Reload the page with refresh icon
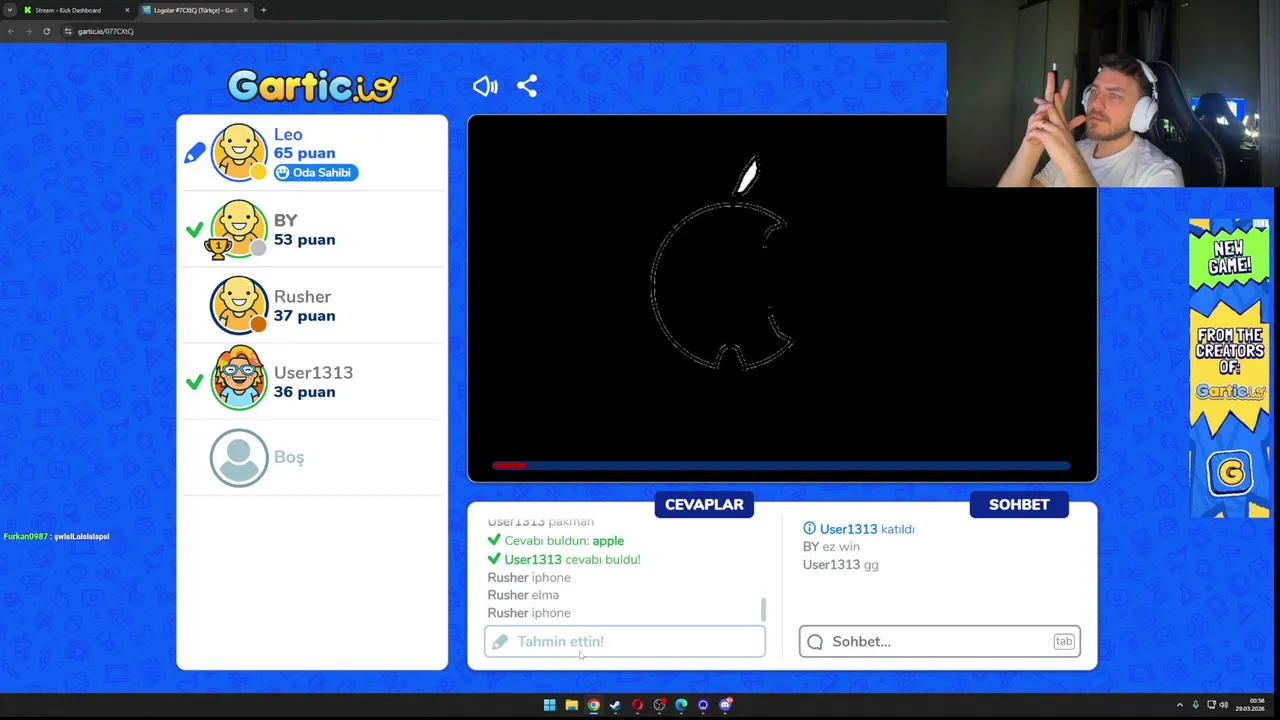This screenshot has height=720, width=1280. point(46,31)
